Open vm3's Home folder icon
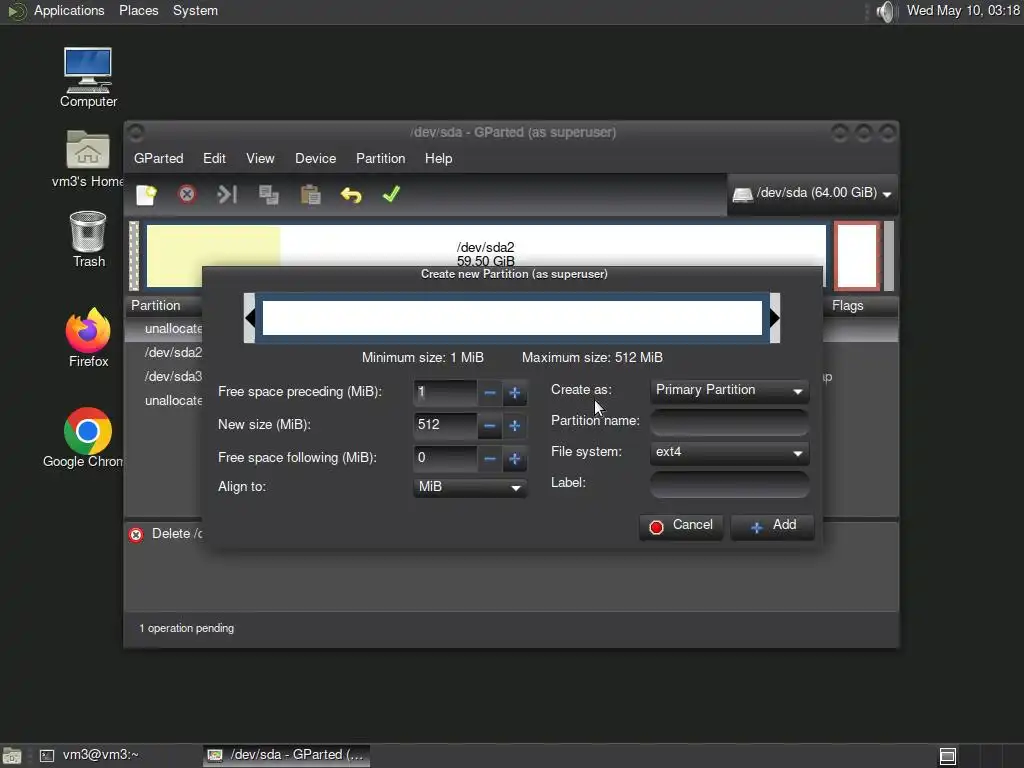The height and width of the screenshot is (768, 1024). 88,159
